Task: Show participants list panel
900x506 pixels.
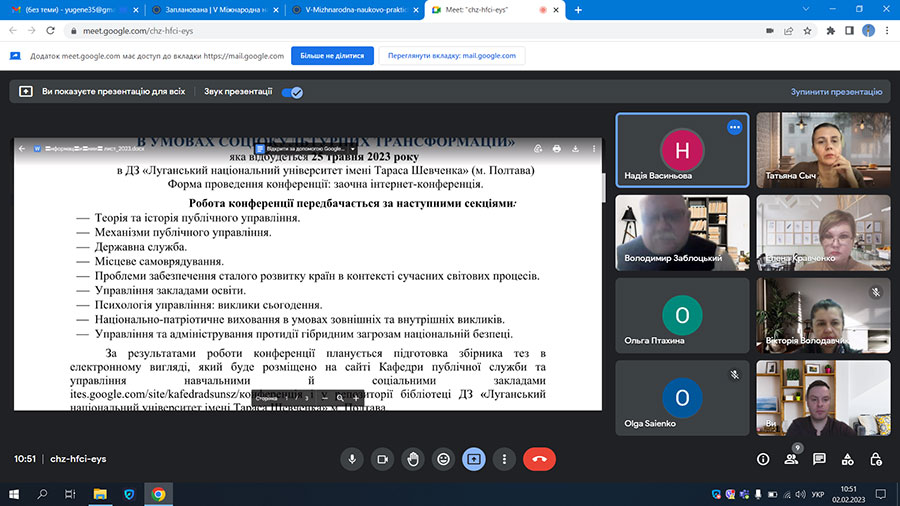Action: pyautogui.click(x=791, y=459)
